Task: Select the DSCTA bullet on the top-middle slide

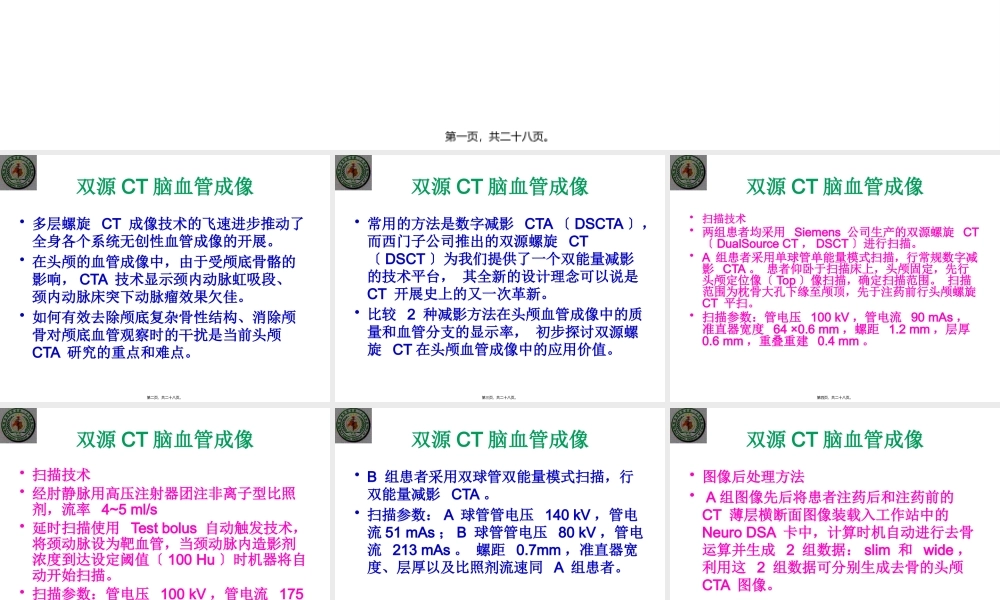Action: [x=498, y=224]
